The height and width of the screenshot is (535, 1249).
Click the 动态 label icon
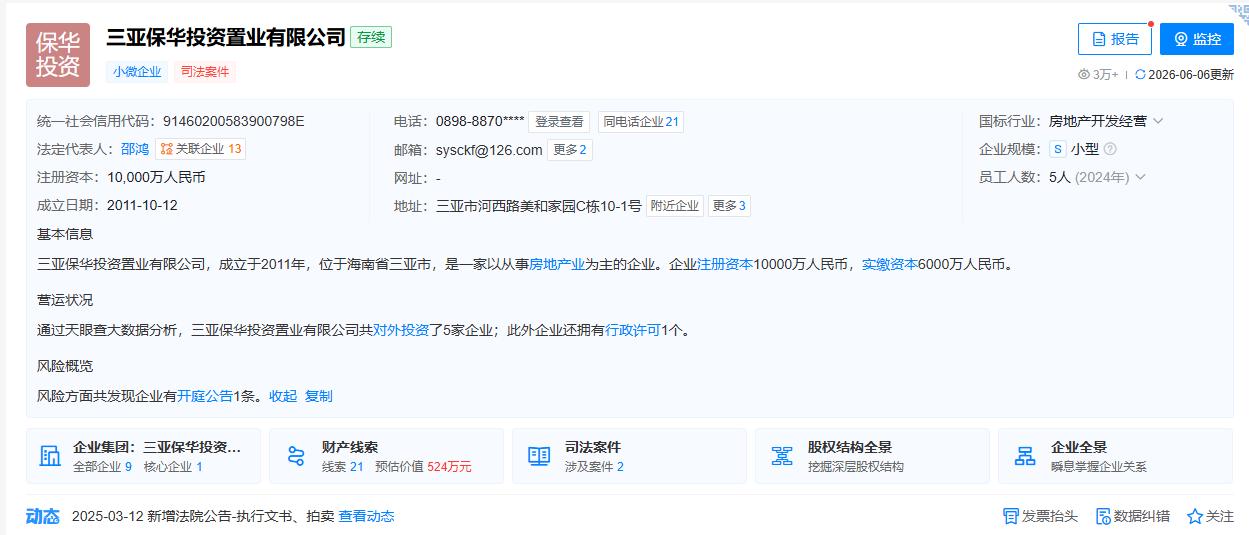point(42,516)
